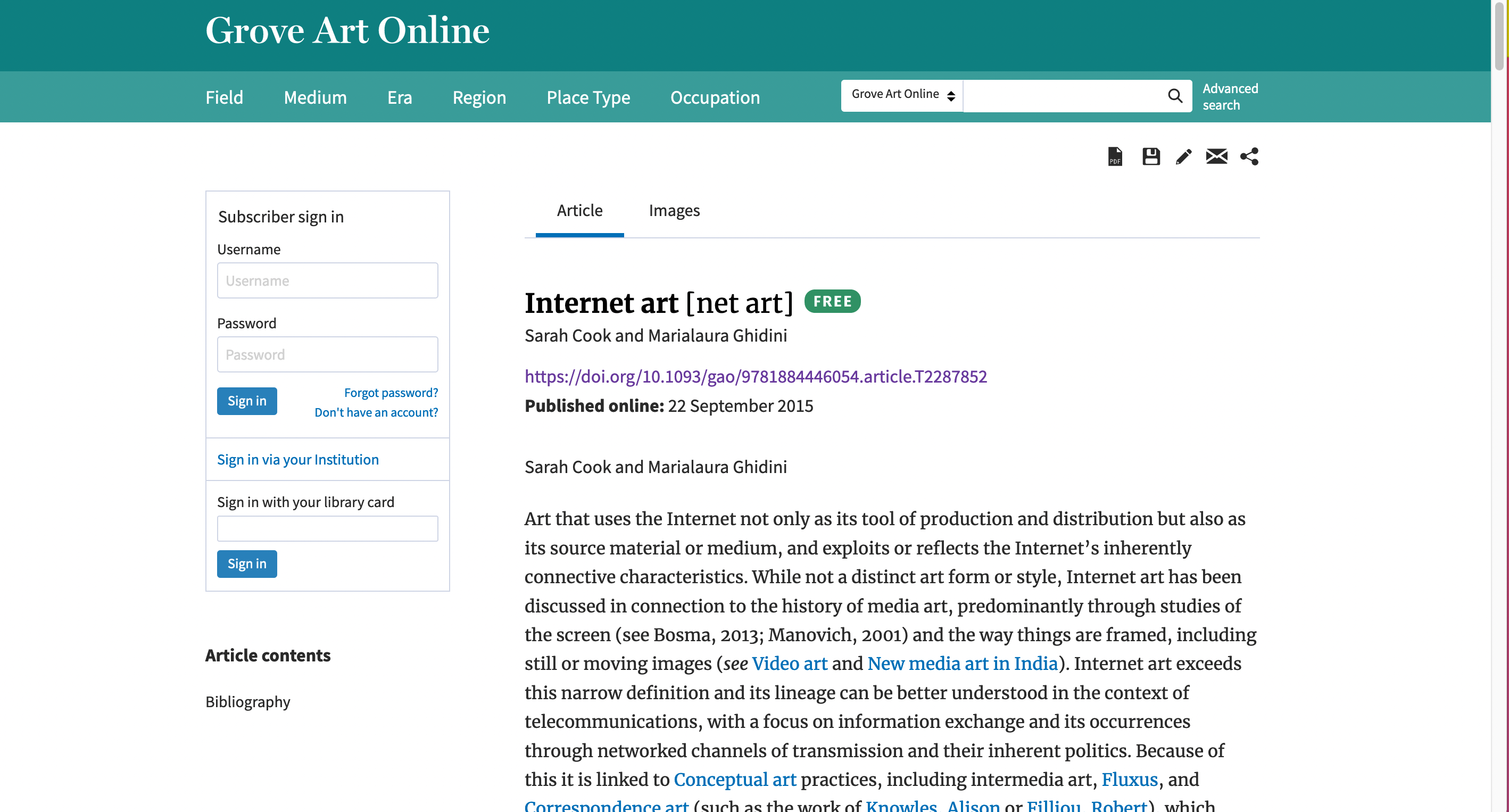Click the search magnifier icon
The width and height of the screenshot is (1509, 812).
[1174, 95]
